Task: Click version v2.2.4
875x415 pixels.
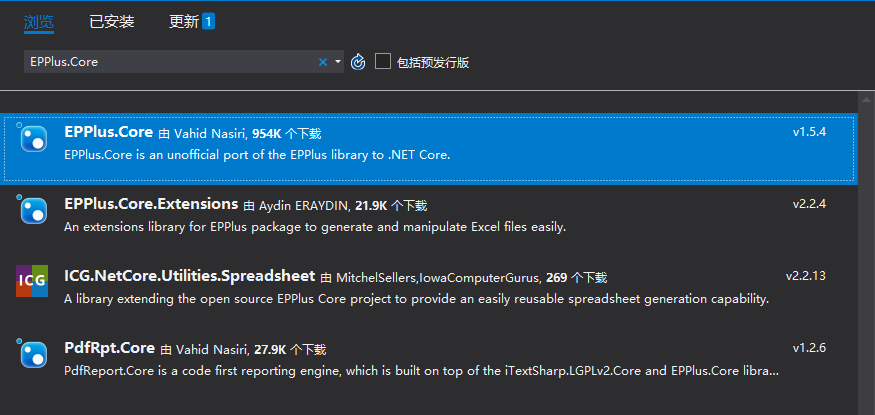Action: point(809,204)
